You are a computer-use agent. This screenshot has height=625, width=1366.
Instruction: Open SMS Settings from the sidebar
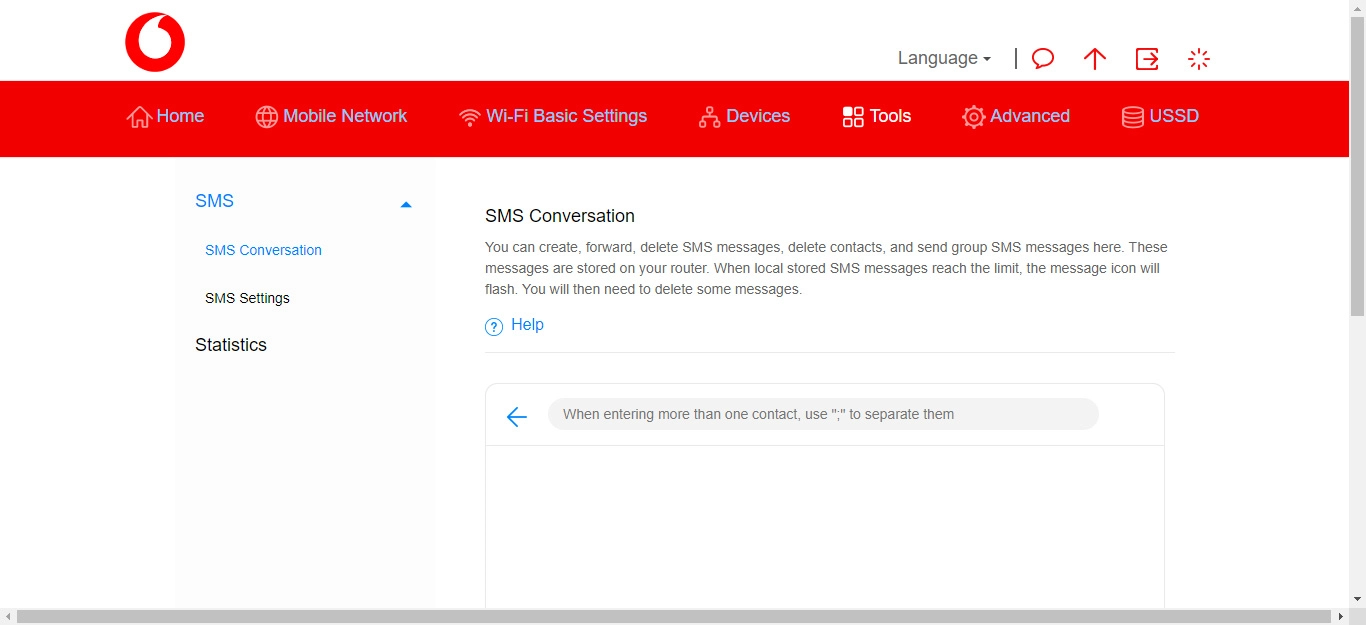tap(247, 297)
